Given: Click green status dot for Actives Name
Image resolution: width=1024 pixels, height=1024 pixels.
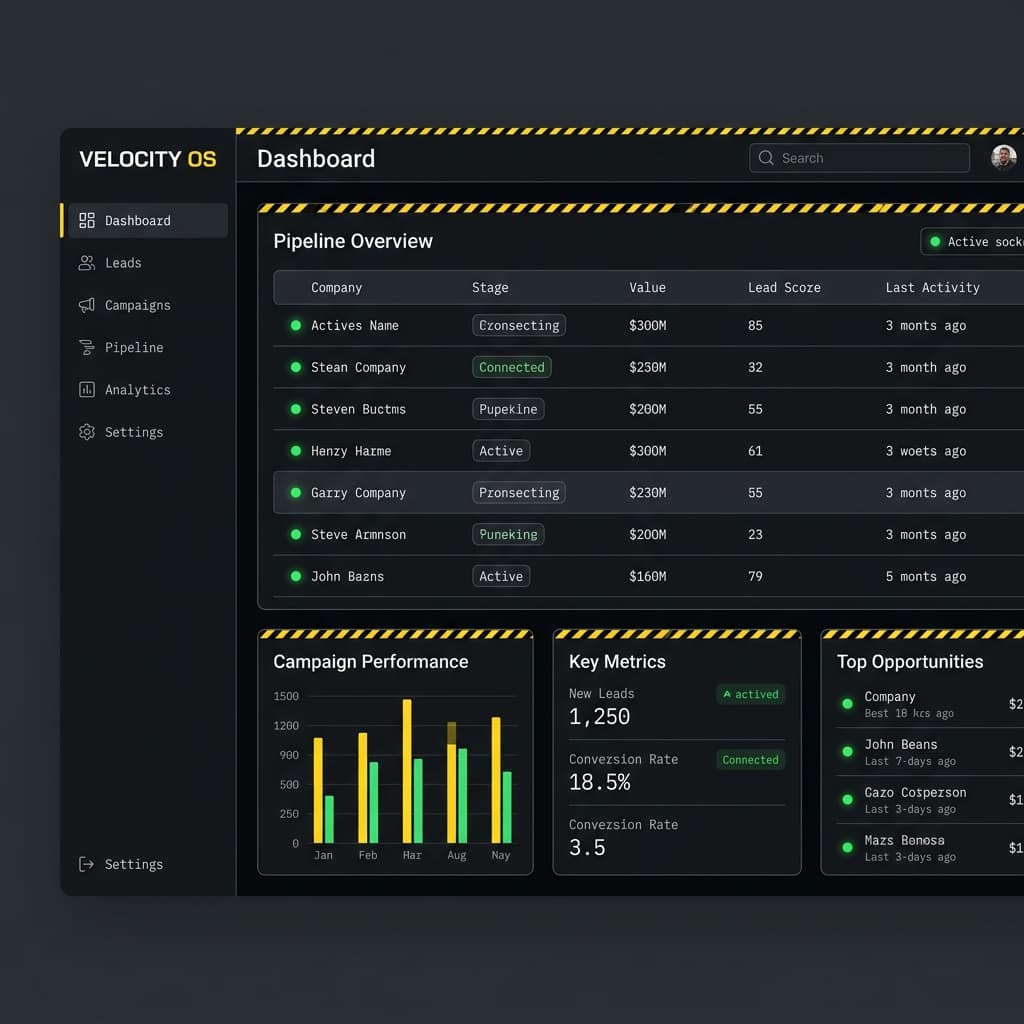Looking at the screenshot, I should pyautogui.click(x=296, y=325).
